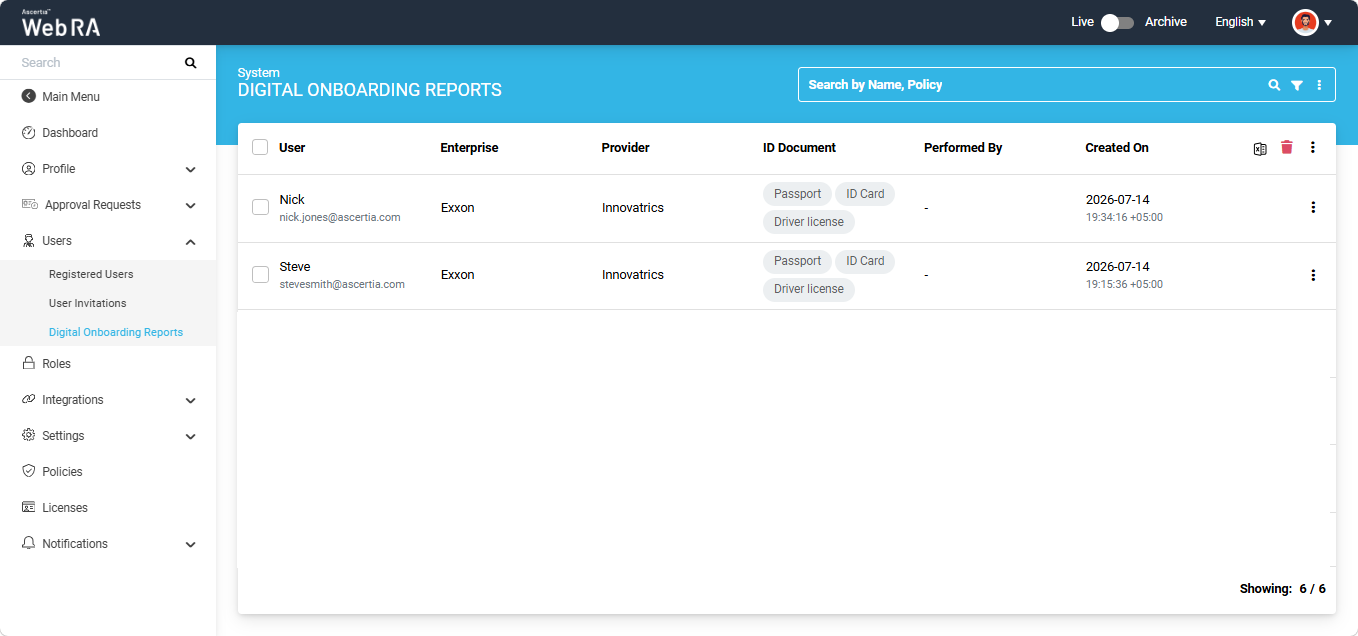Click email stevesmith@ascertia.com
This screenshot has height=636, width=1358.
coord(342,284)
